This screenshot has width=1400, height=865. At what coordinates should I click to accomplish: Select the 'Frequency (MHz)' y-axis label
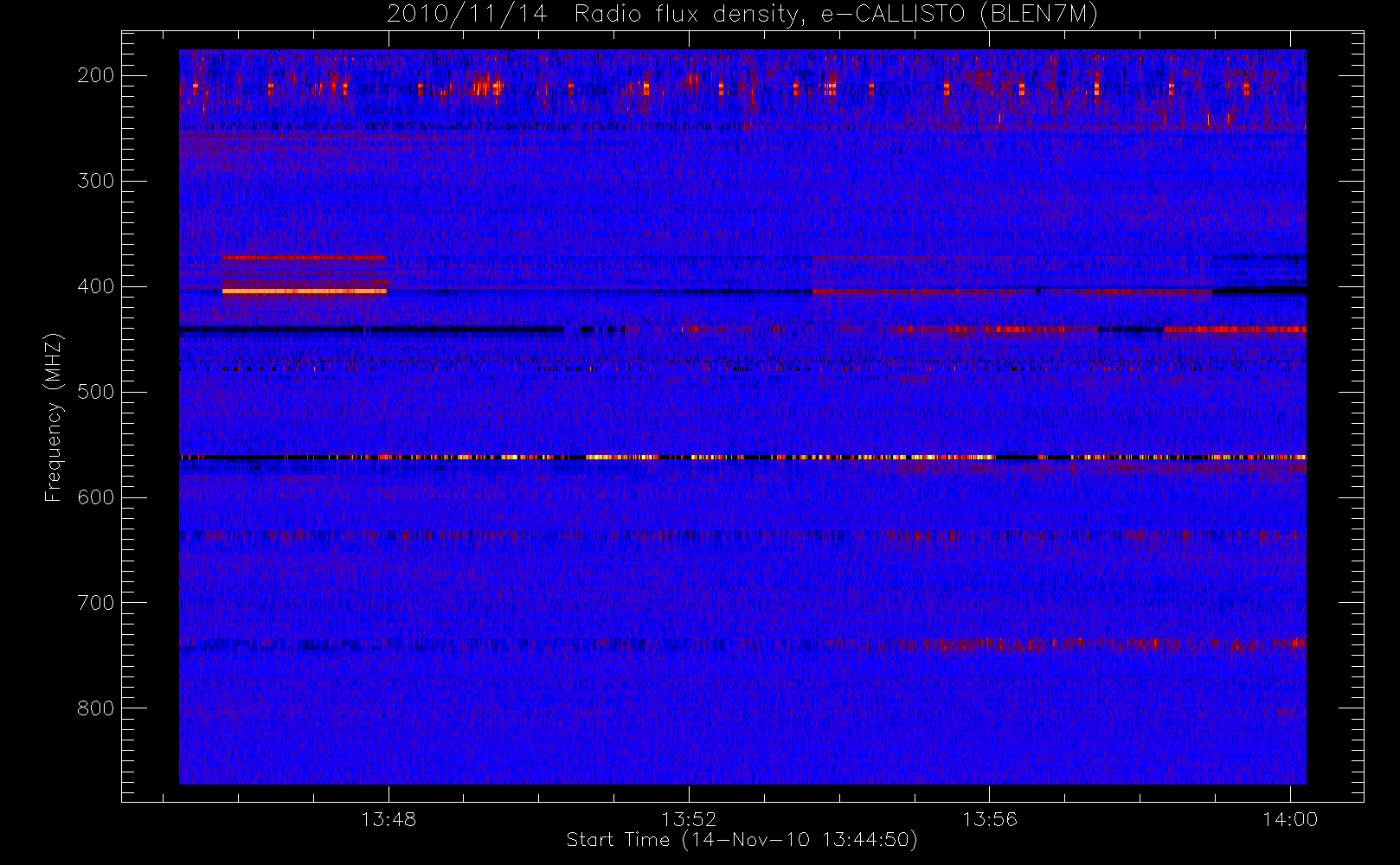tap(54, 417)
